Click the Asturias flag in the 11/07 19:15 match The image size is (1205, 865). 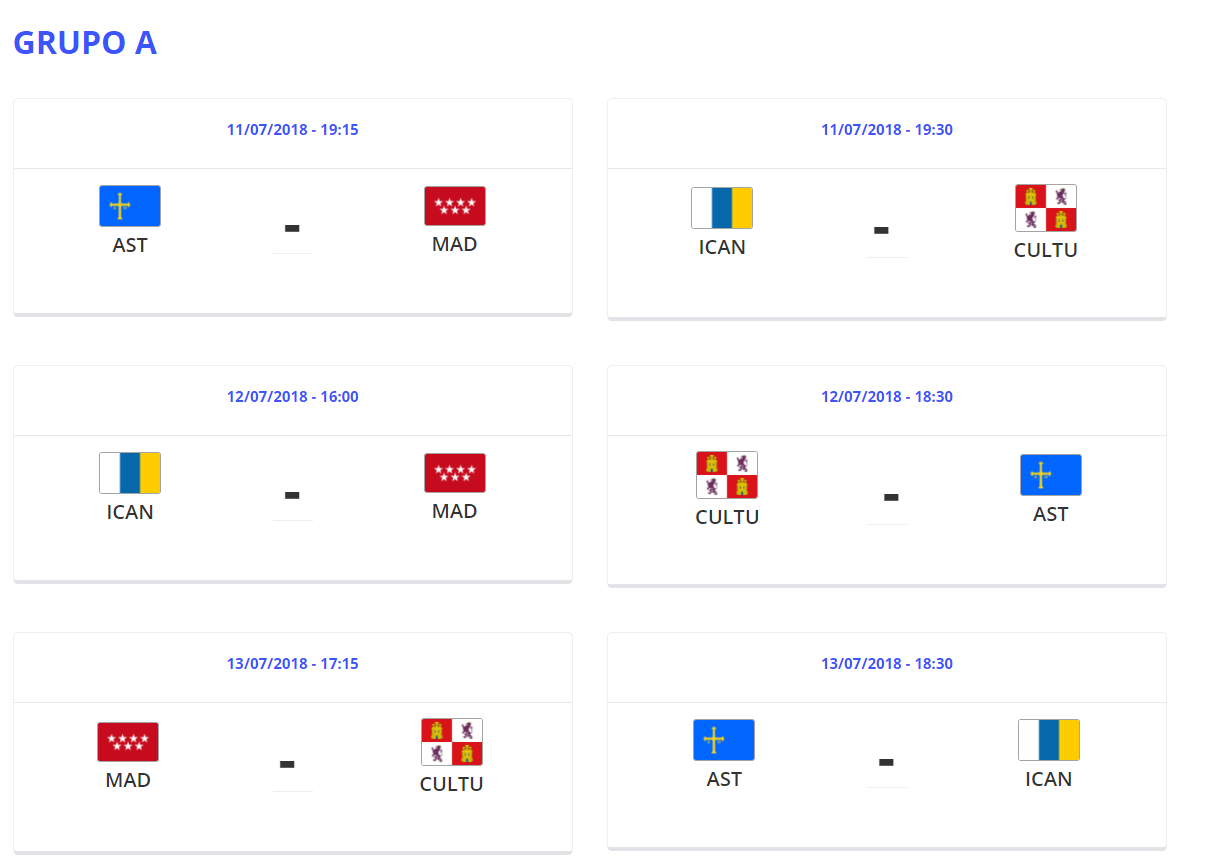tap(130, 206)
